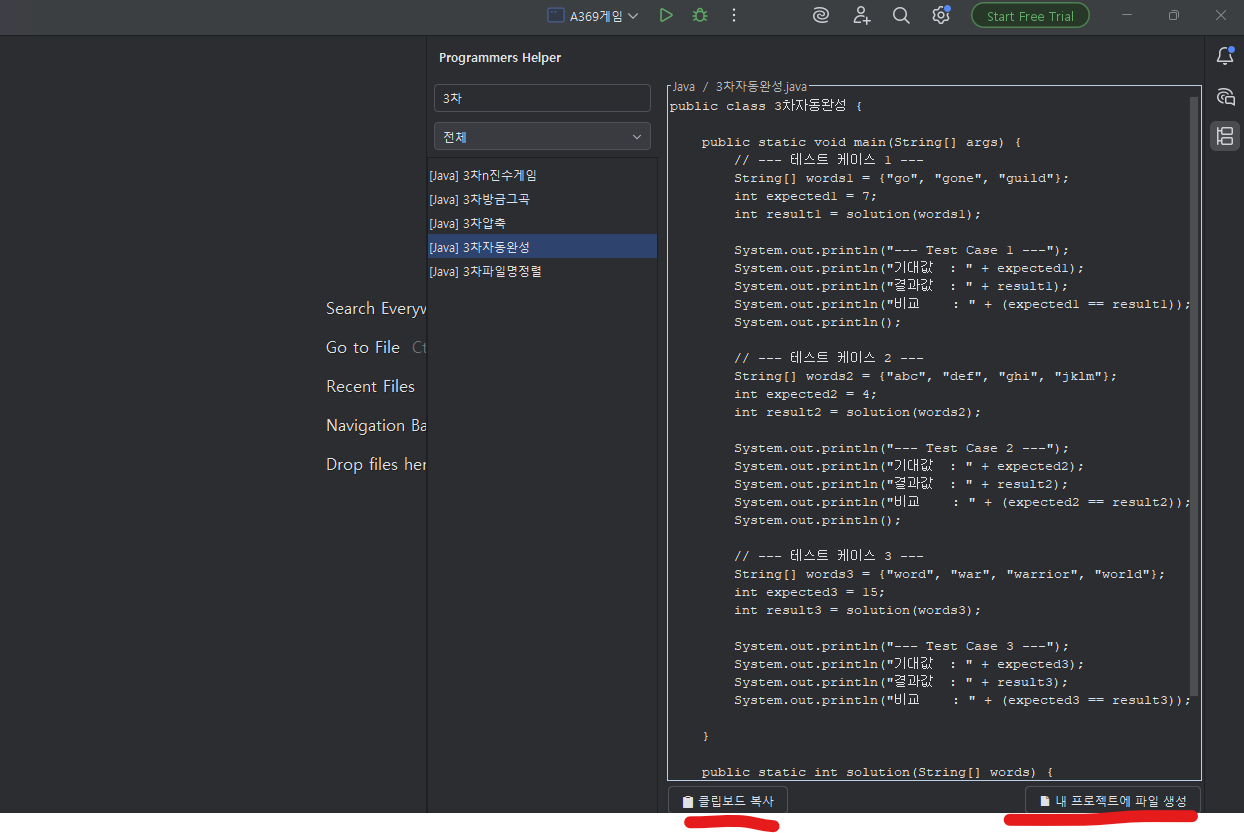This screenshot has height=833, width=1244.
Task: Open the 전체 filter combo box
Action: (x=542, y=137)
